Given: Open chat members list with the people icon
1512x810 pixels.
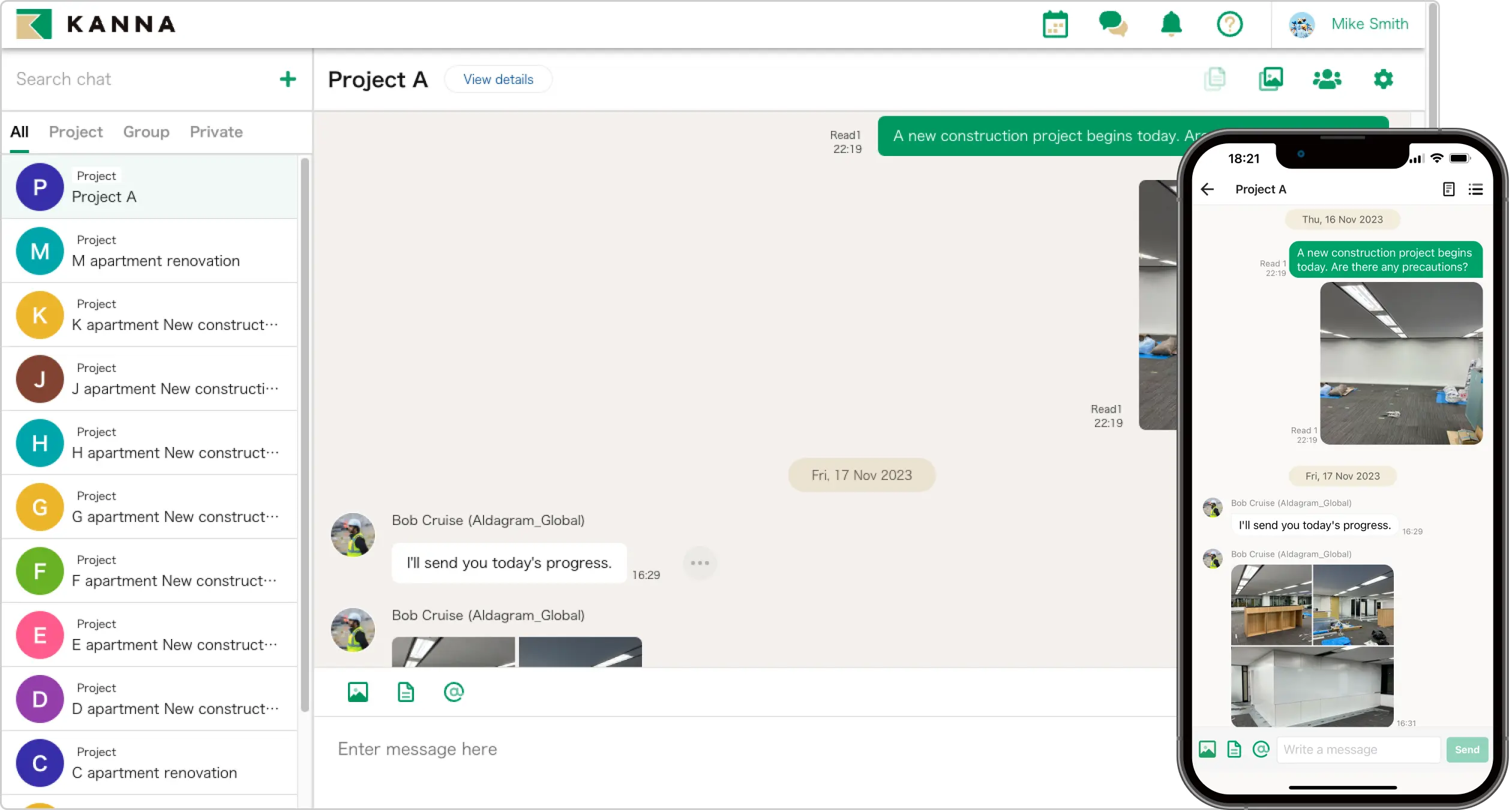Looking at the screenshot, I should click(x=1327, y=79).
